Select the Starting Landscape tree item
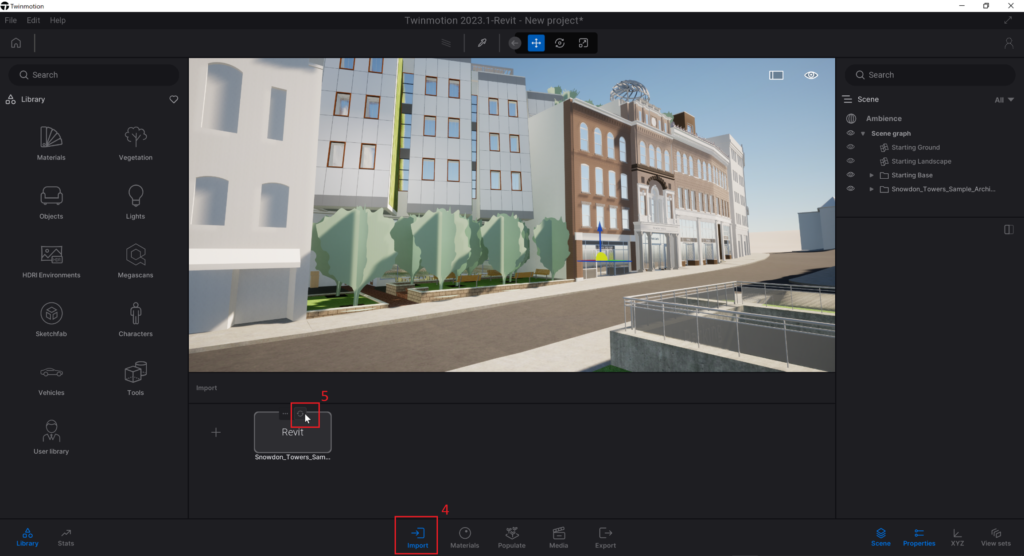Screen dimensions: 1024x556 [921, 161]
